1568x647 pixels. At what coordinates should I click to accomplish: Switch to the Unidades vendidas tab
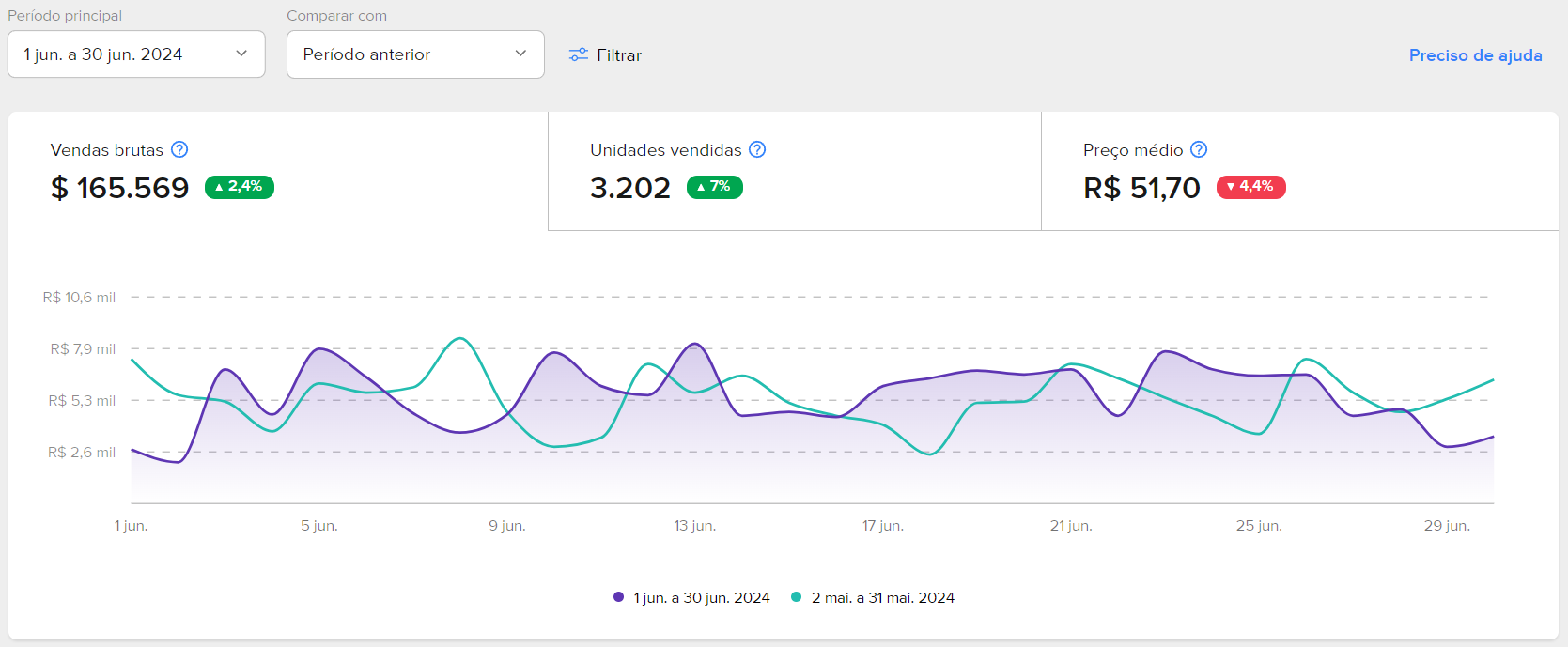[x=795, y=171]
